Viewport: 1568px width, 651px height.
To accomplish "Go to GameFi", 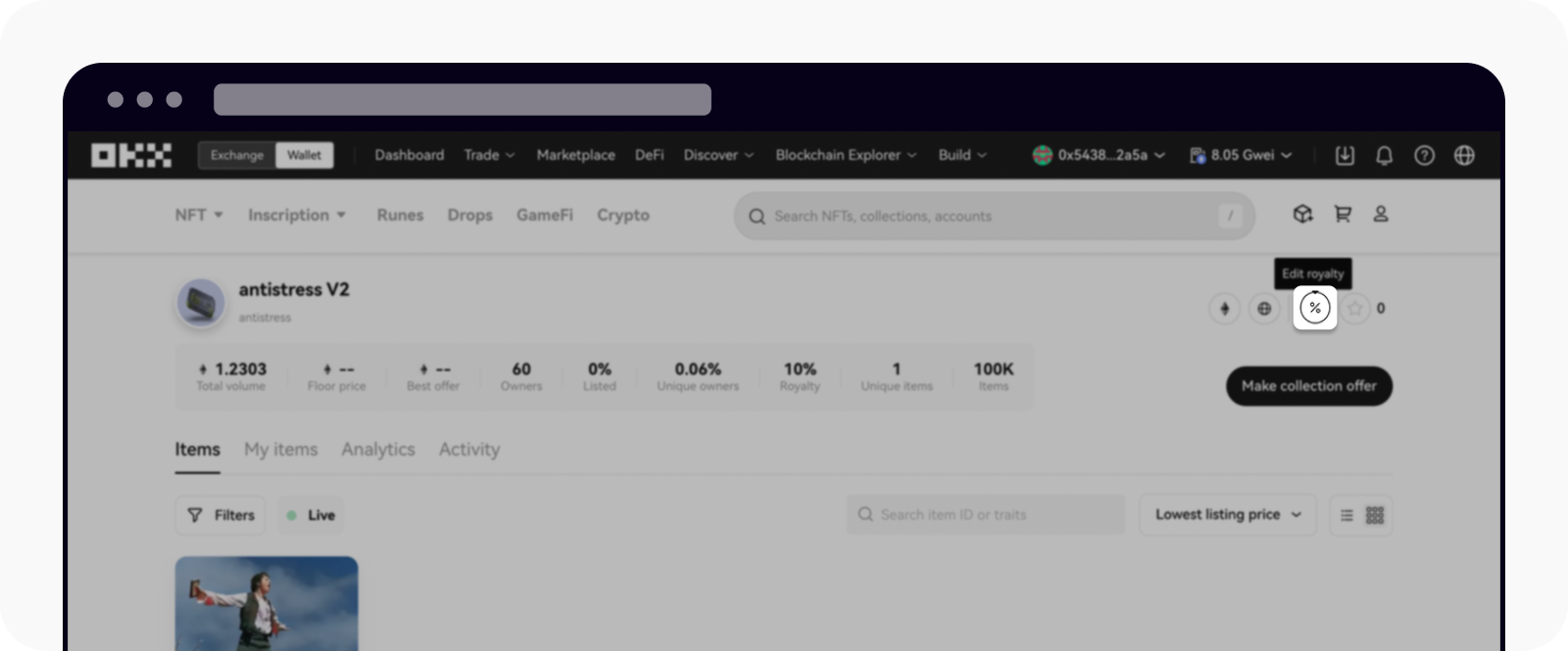I will click(544, 215).
